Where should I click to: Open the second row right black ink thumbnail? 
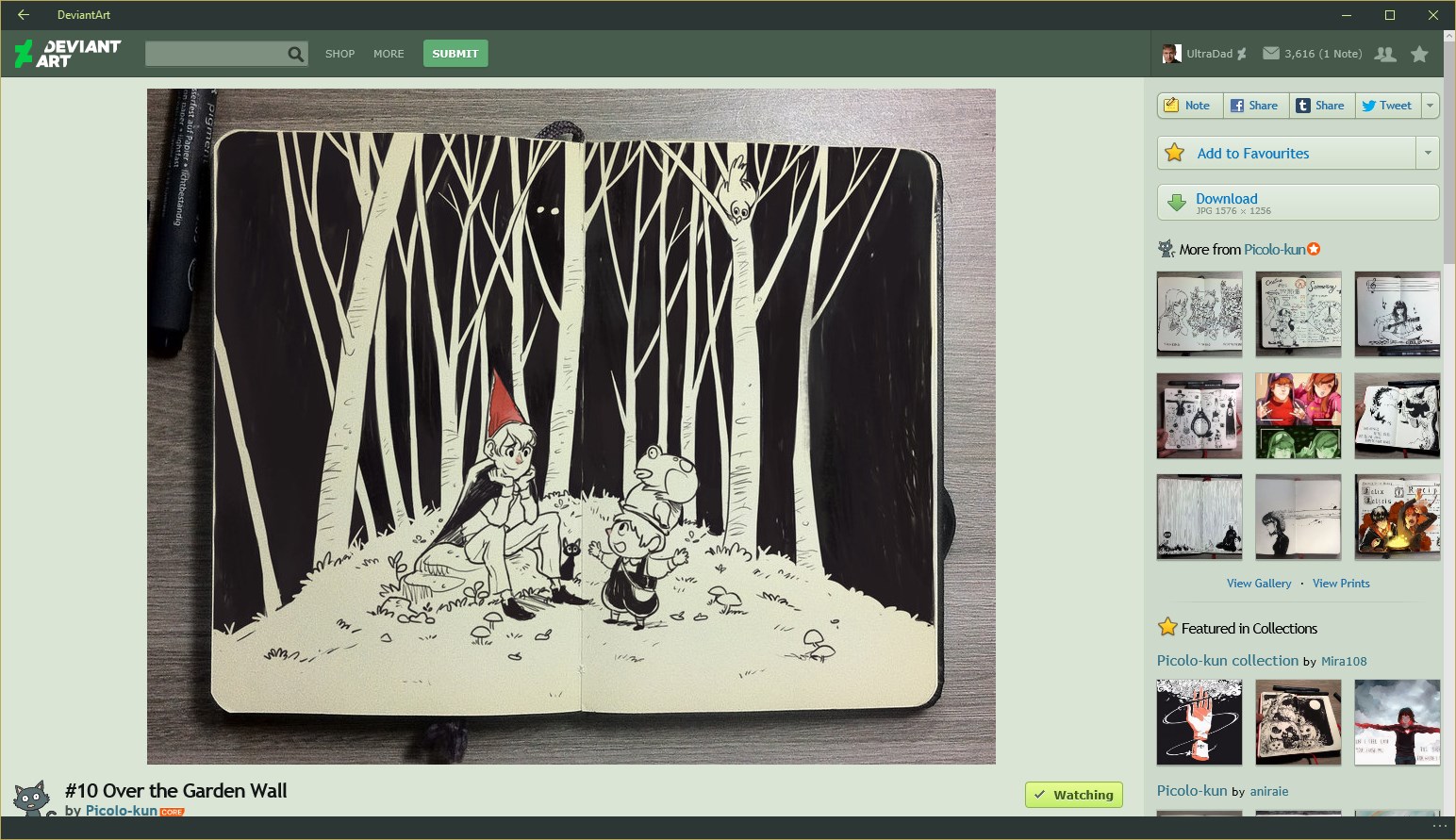tap(1398, 416)
